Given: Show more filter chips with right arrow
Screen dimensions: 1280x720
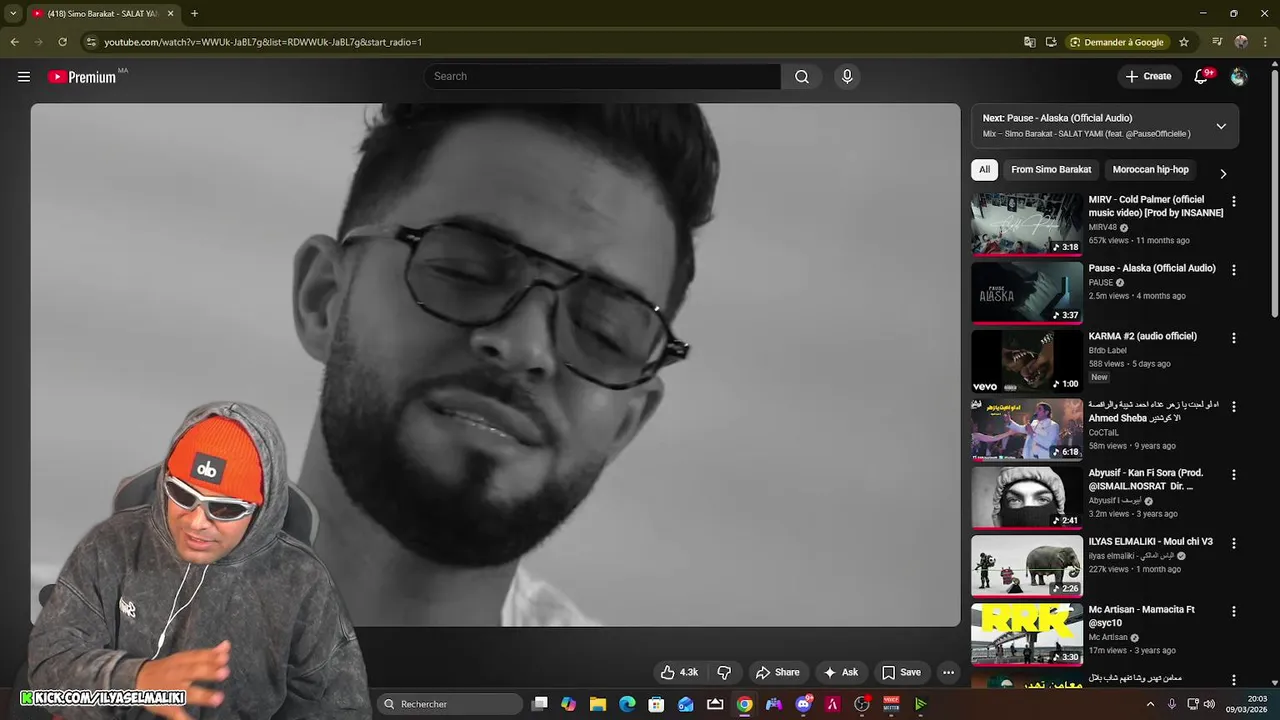Looking at the screenshot, I should point(1222,173).
